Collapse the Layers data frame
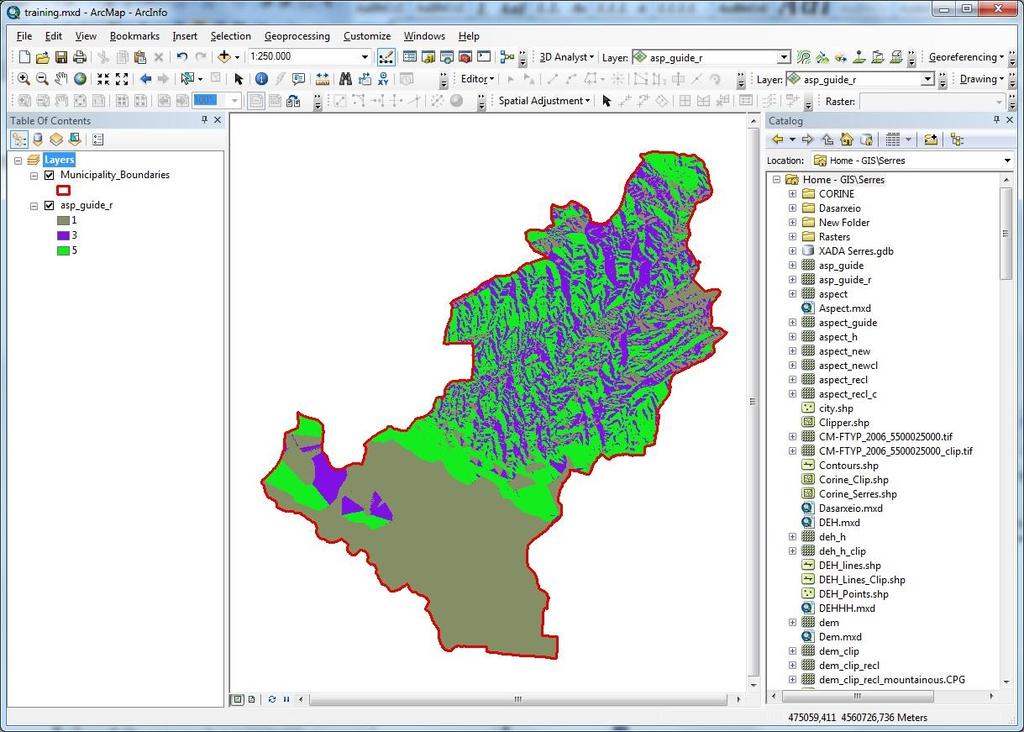This screenshot has width=1024, height=732. pyautogui.click(x=18, y=160)
